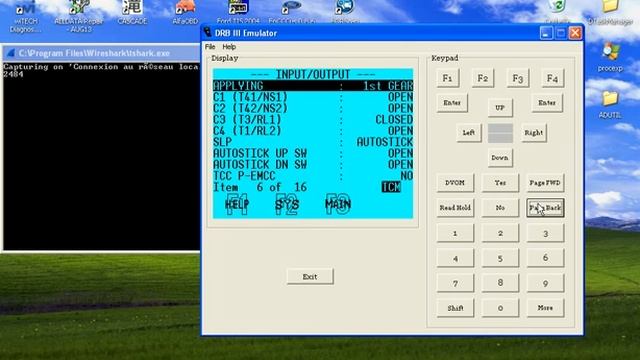Click the C1 (T41/NS1) display row

pos(313,97)
